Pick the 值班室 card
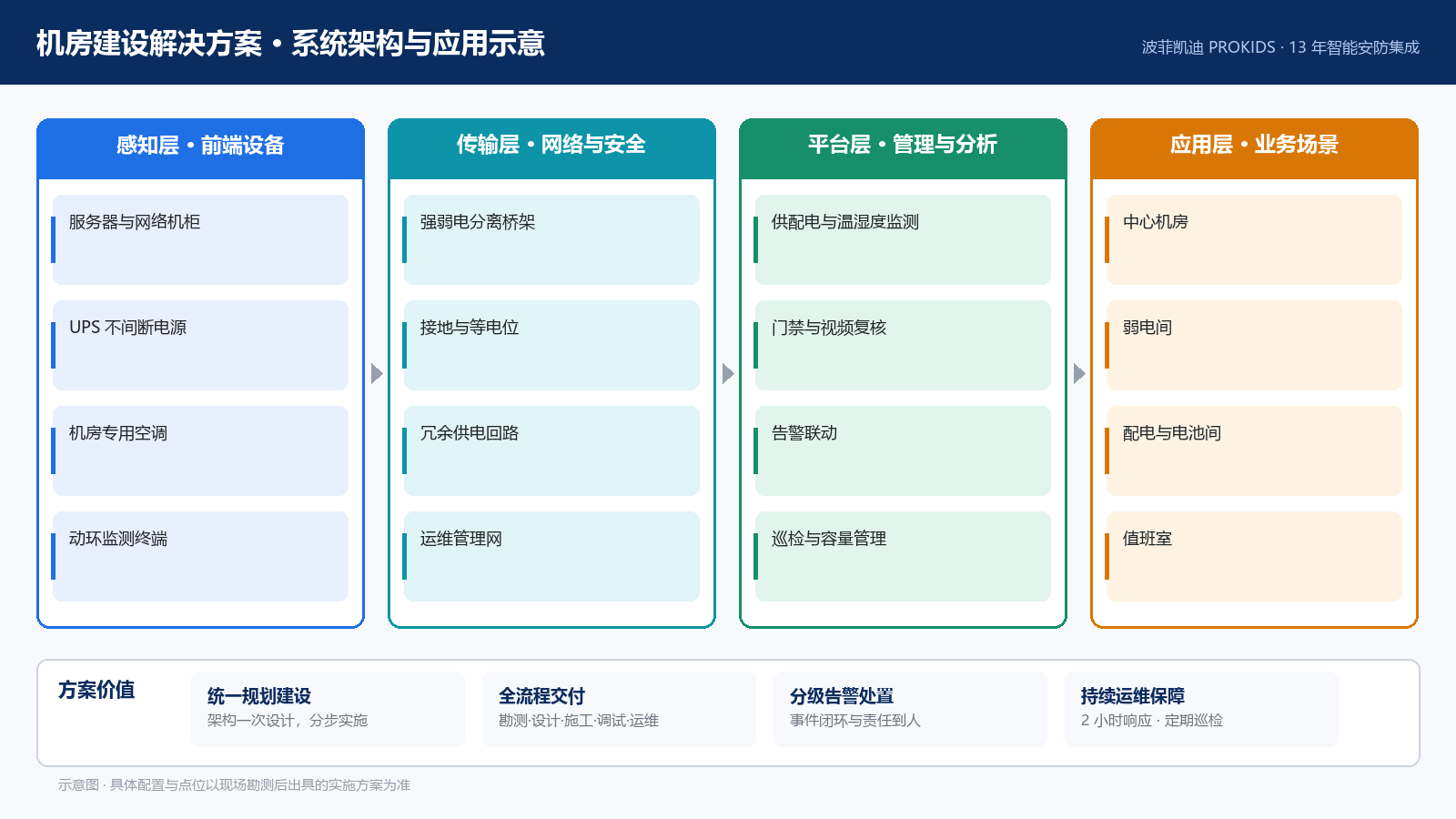The width and height of the screenshot is (1456, 819). point(1254,556)
